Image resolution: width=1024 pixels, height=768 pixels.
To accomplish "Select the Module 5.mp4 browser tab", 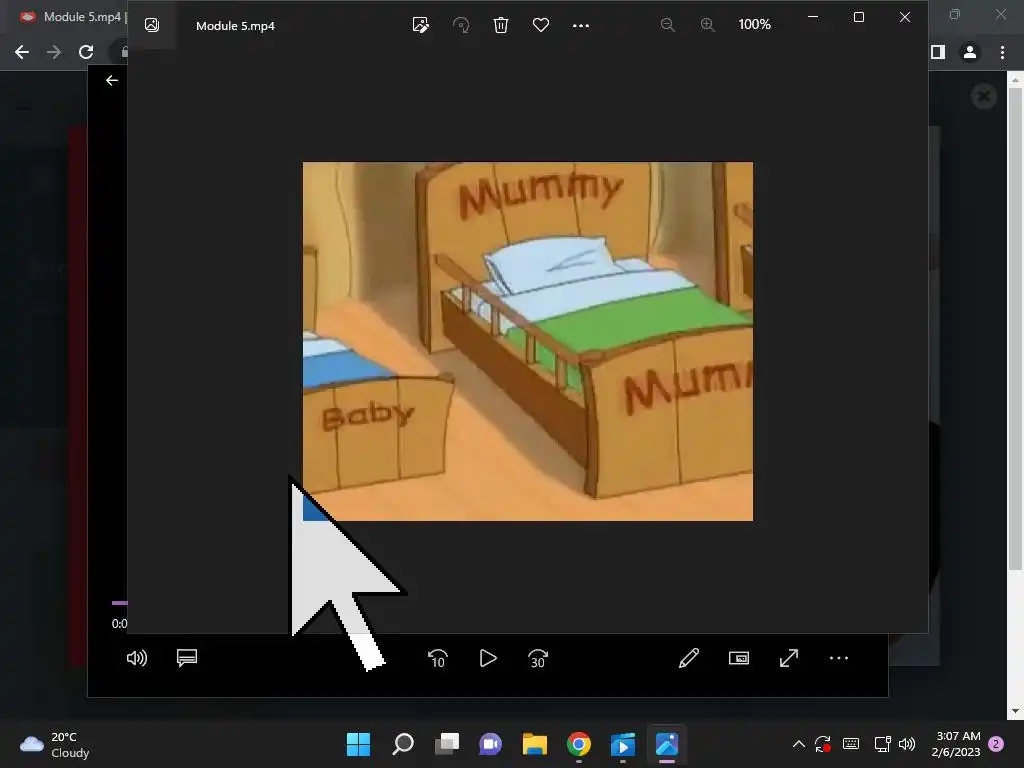I will pos(73,17).
